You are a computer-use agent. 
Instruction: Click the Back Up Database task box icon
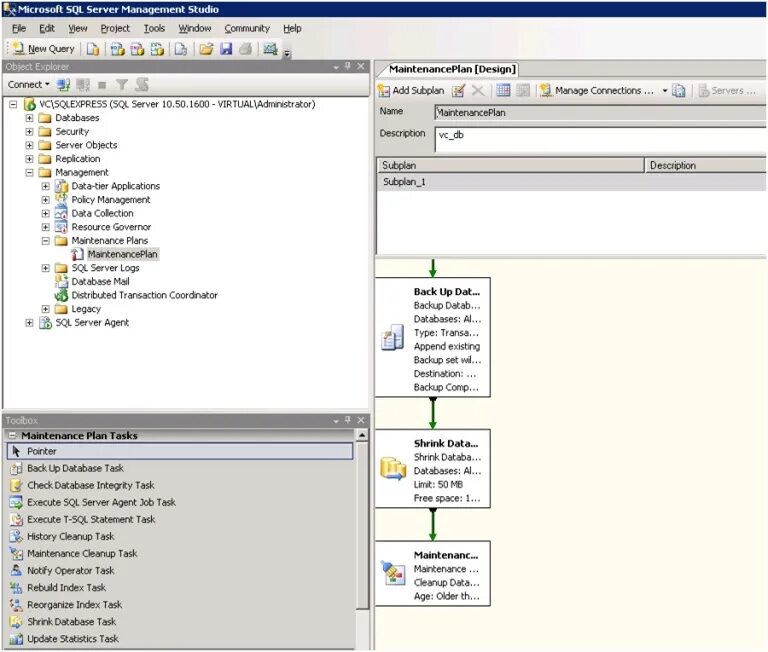pyautogui.click(x=392, y=338)
